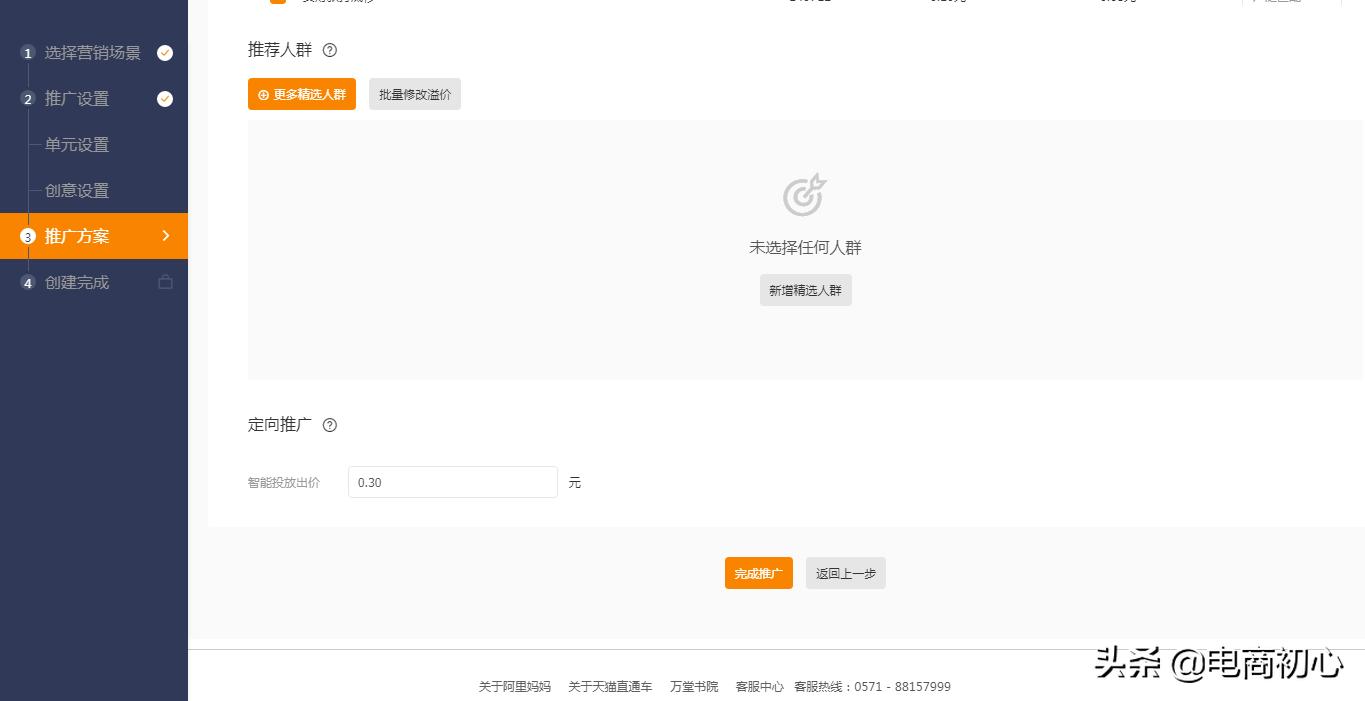Click the checkmark beside 选择营销场景
The width and height of the screenshot is (1365, 701).
(x=163, y=52)
